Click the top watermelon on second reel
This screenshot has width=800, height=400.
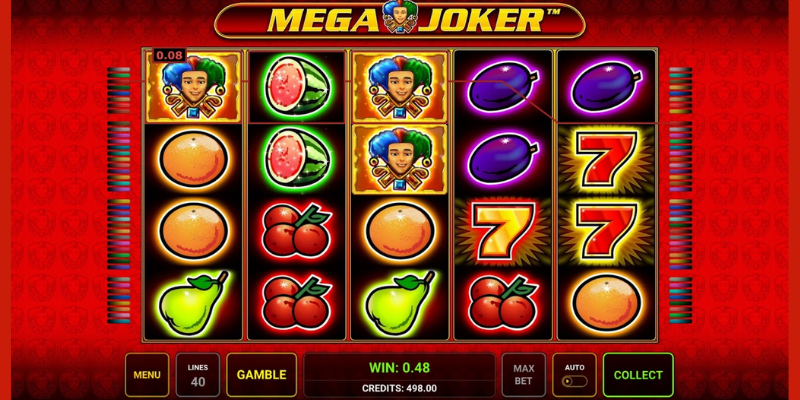[x=297, y=85]
